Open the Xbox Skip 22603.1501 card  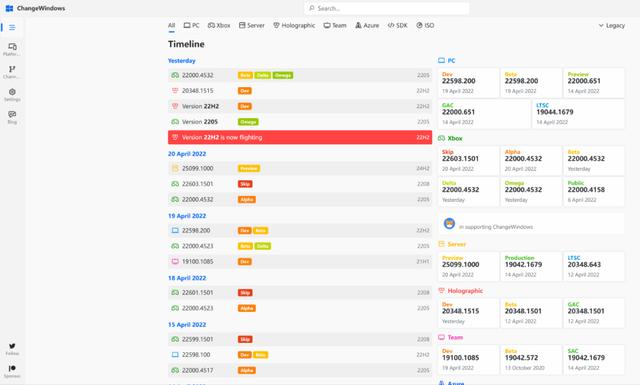[x=469, y=160]
